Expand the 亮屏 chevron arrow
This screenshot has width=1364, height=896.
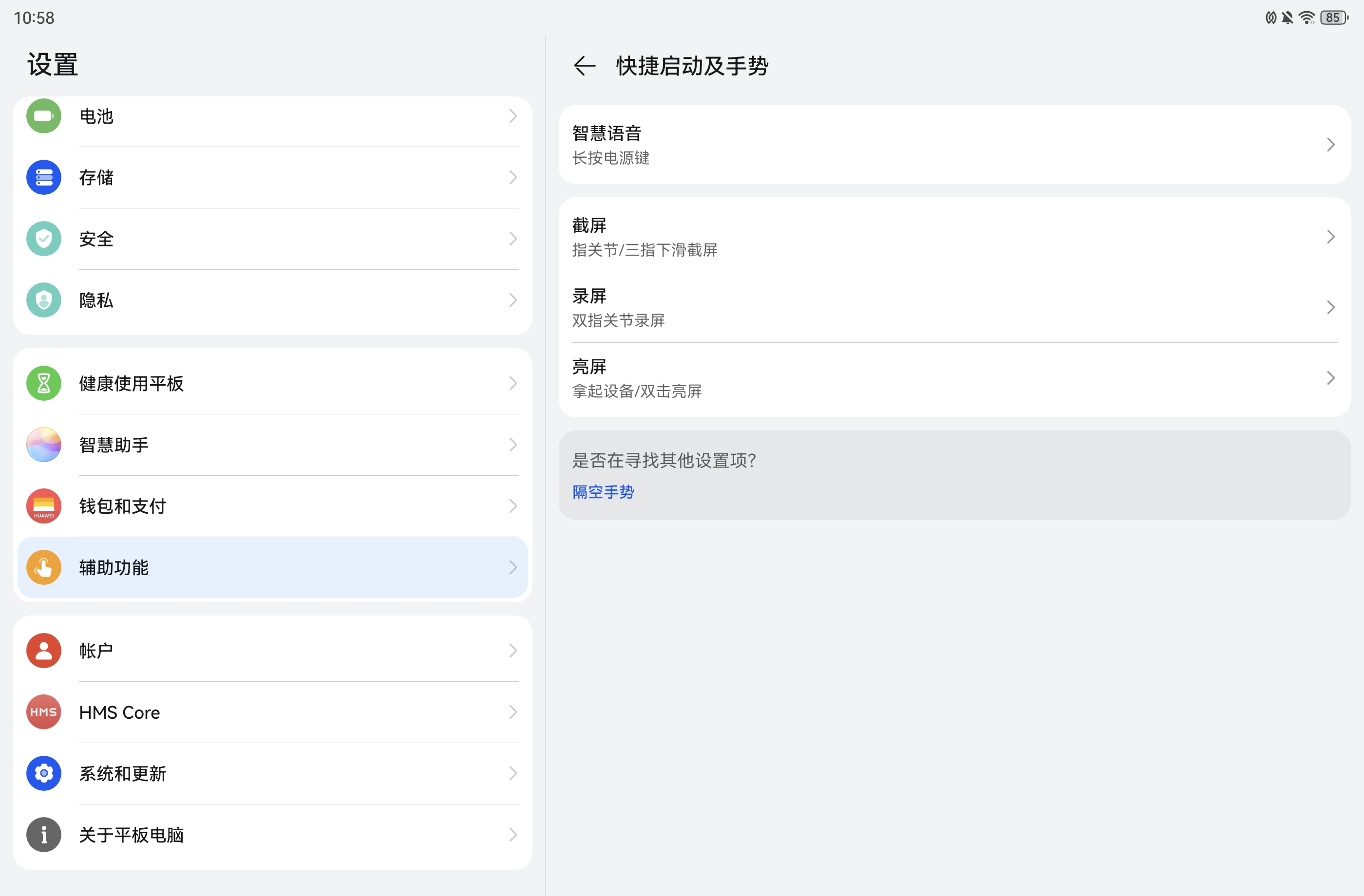pos(1330,378)
